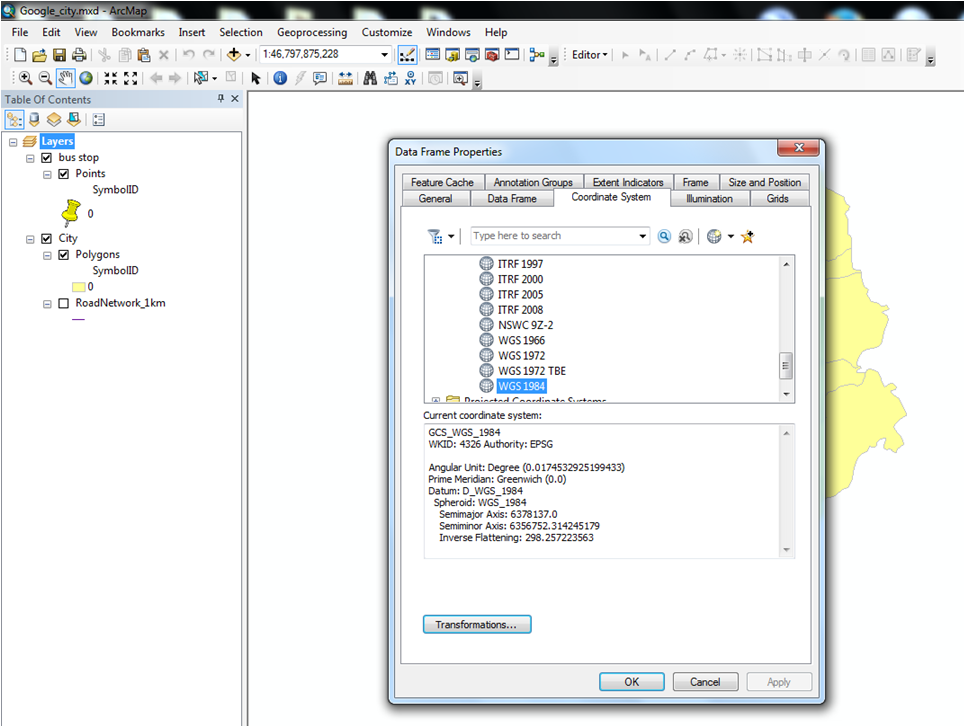Click OK in Data Frame Properties
Viewport: 965px width, 727px height.
(x=631, y=682)
